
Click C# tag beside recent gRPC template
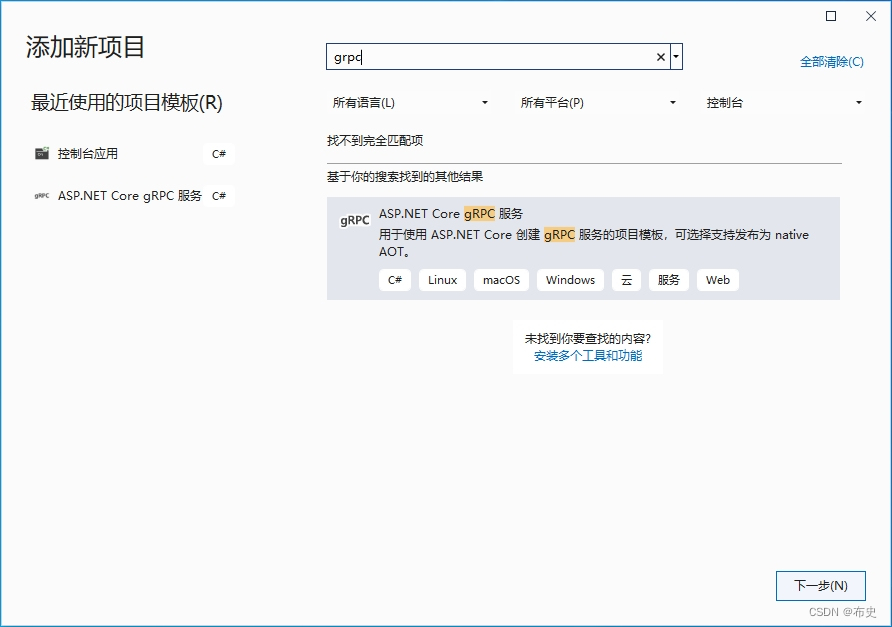click(219, 196)
